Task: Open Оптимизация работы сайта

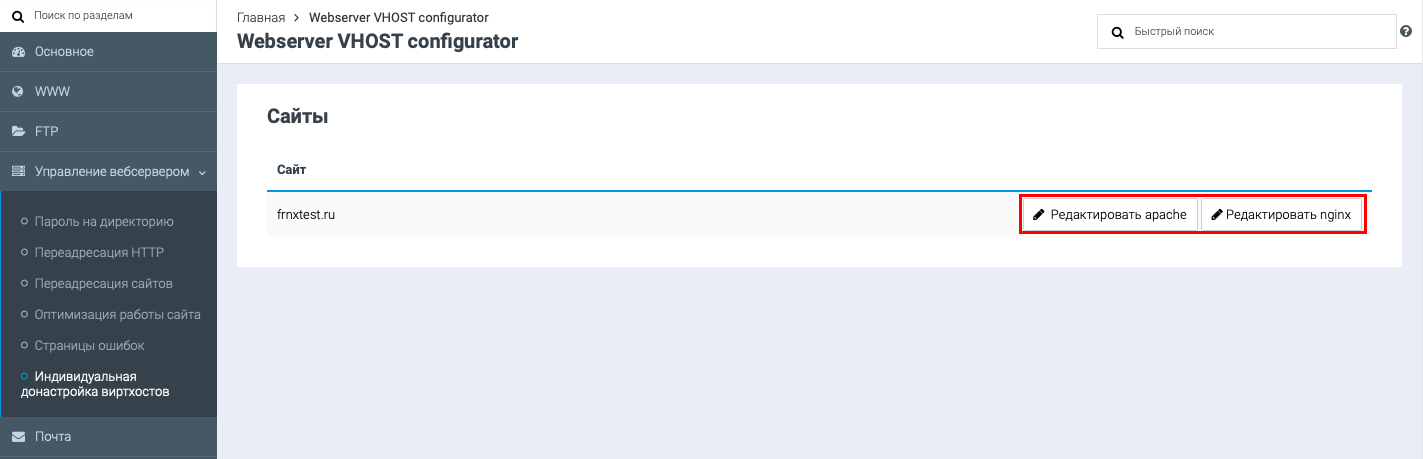Action: (x=117, y=314)
